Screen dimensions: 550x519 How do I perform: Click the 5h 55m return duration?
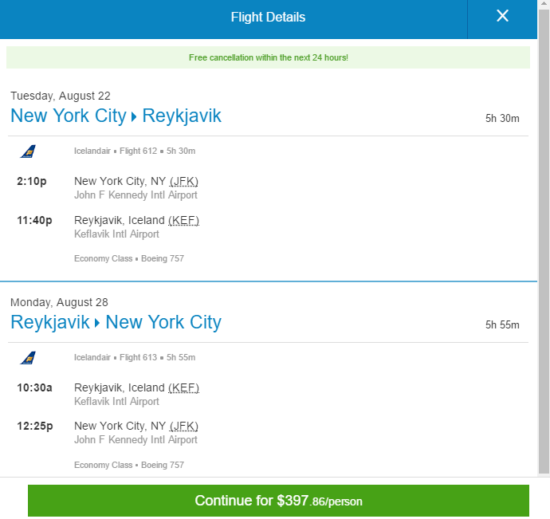[x=502, y=325]
